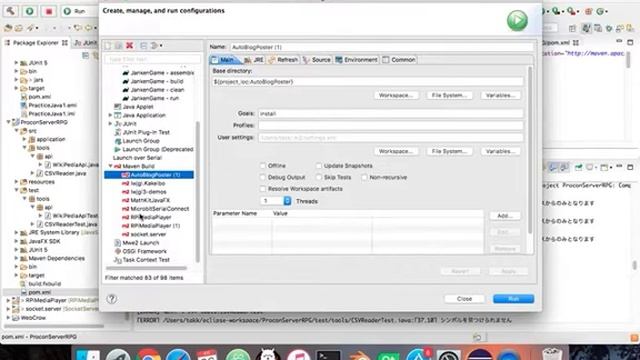This screenshot has height=360, width=640.
Task: Switch to the Source tab
Action: [x=317, y=60]
